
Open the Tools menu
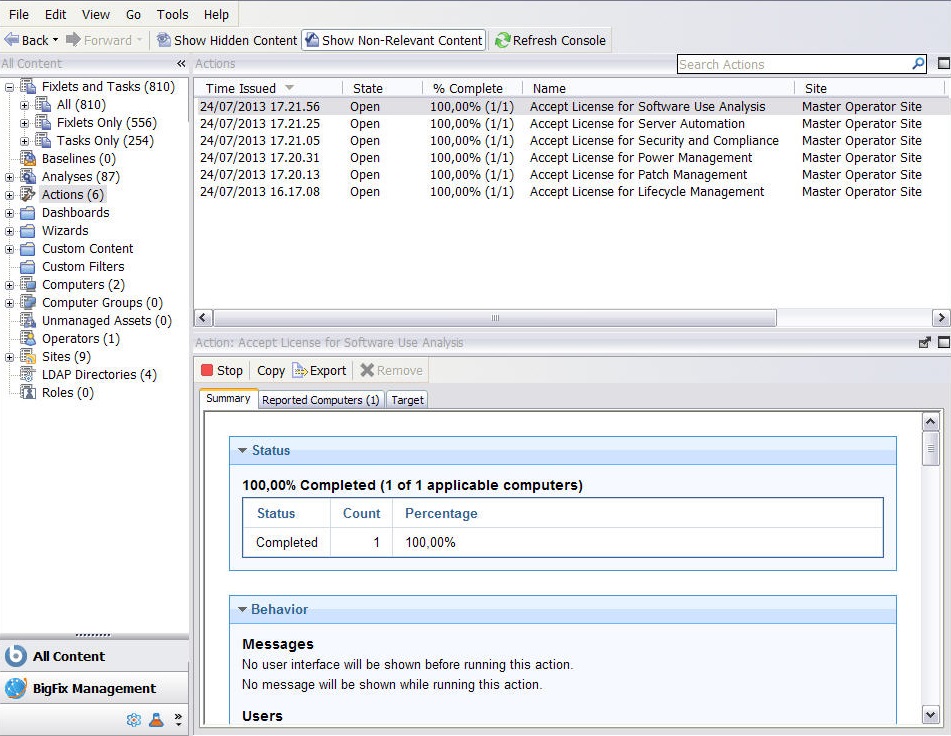171,14
